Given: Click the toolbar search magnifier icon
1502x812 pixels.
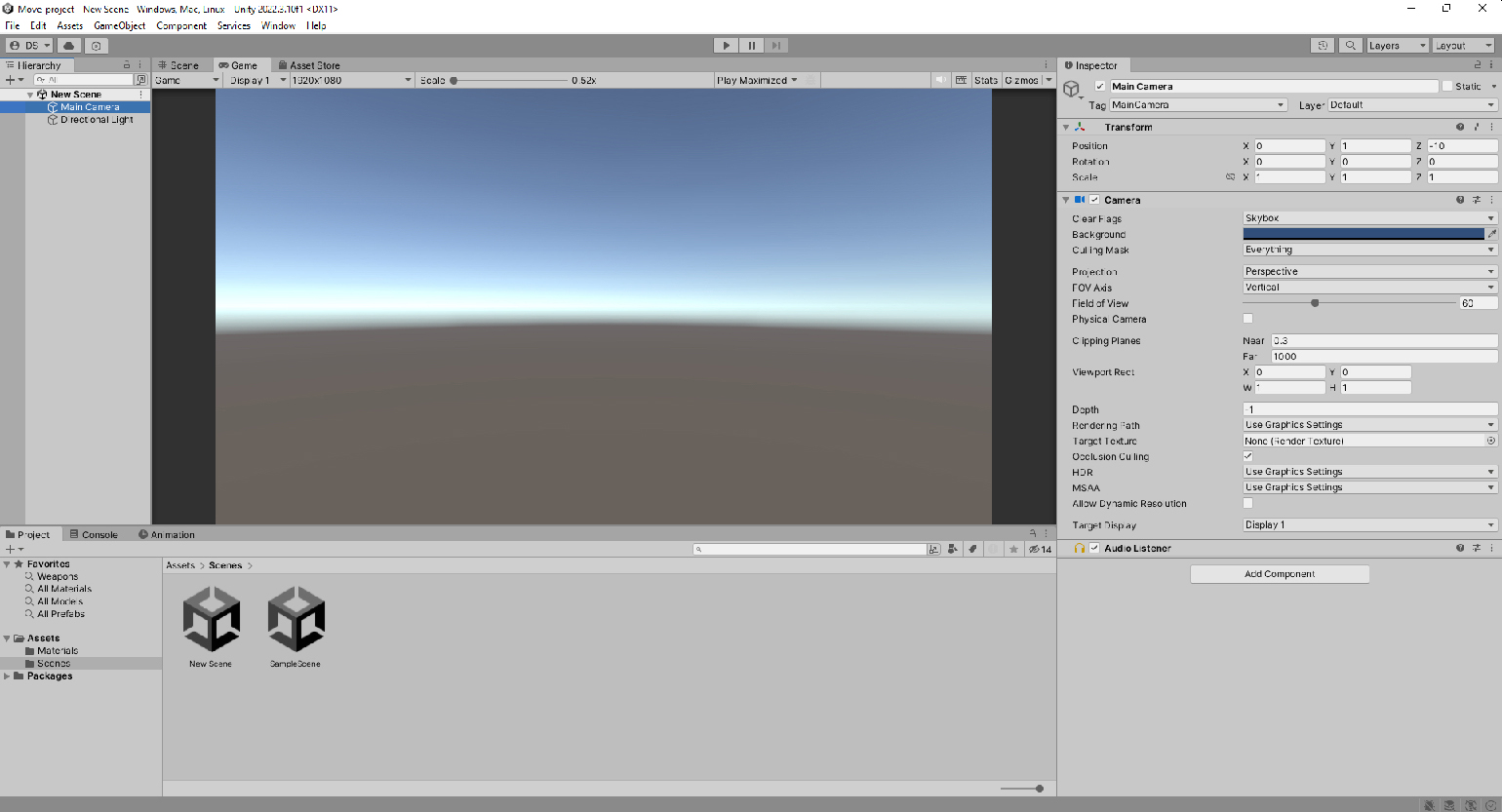Looking at the screenshot, I should point(1350,46).
